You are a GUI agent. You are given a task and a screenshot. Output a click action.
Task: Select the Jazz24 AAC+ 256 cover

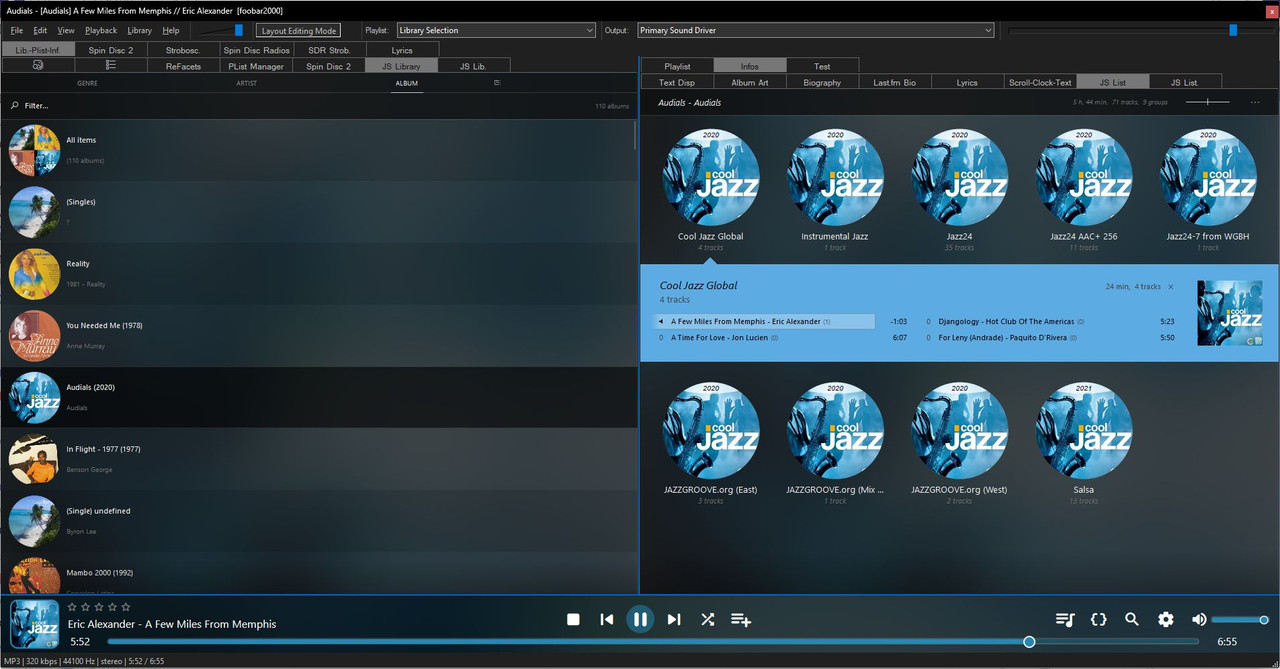point(1084,177)
